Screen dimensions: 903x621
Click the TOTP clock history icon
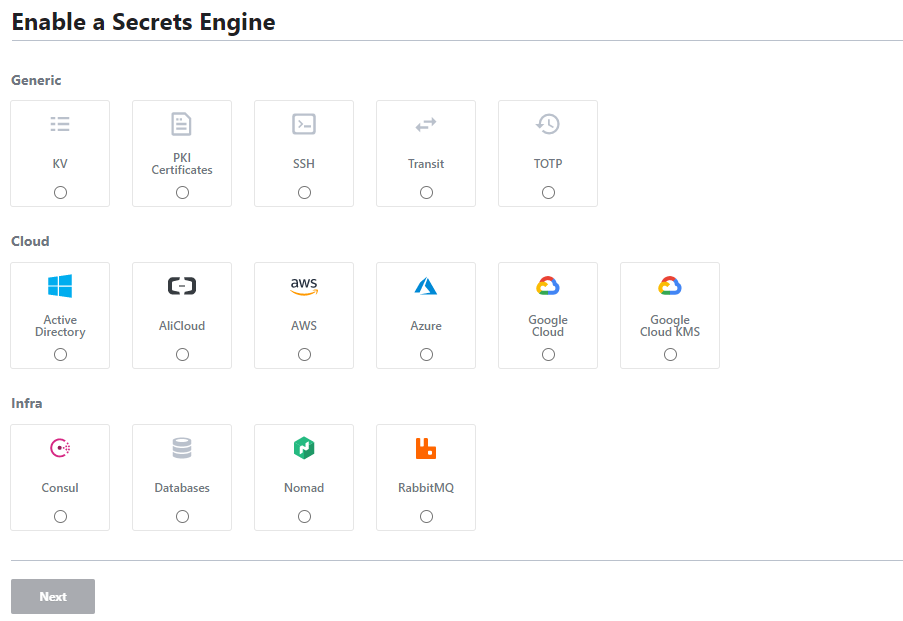548,124
